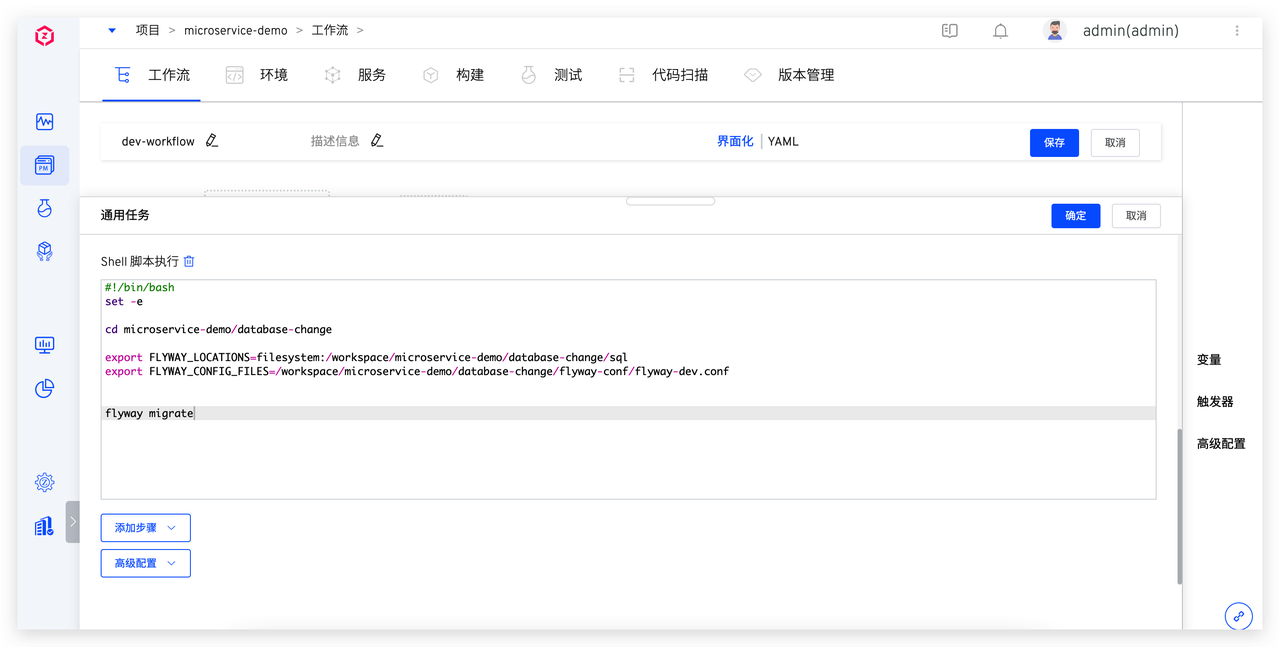Switch to the 环境 tab

click(257, 75)
